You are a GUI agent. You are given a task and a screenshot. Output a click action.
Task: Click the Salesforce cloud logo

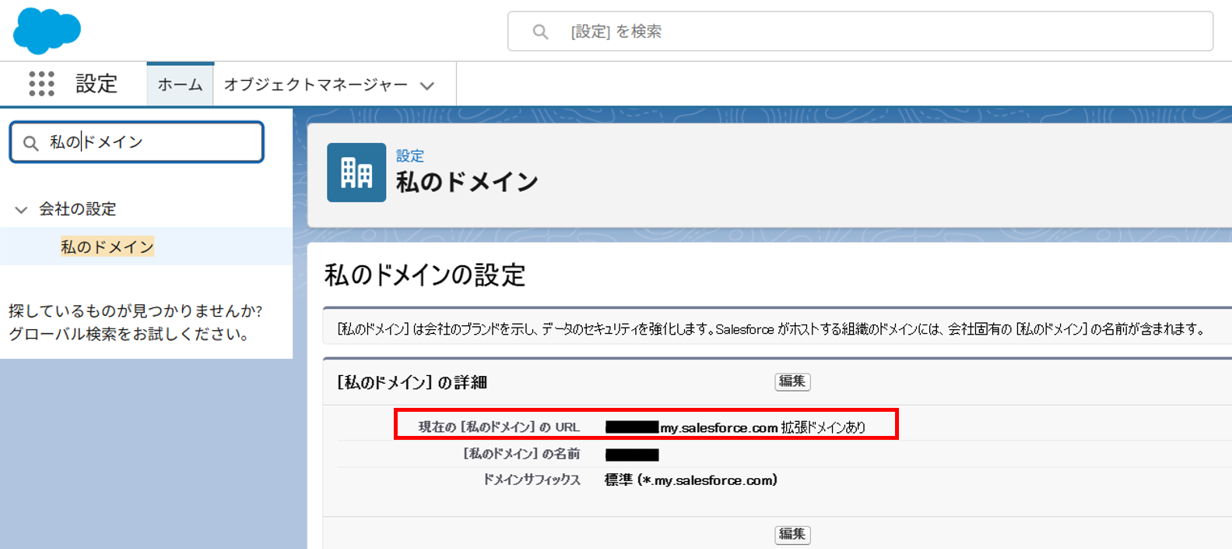tap(47, 30)
